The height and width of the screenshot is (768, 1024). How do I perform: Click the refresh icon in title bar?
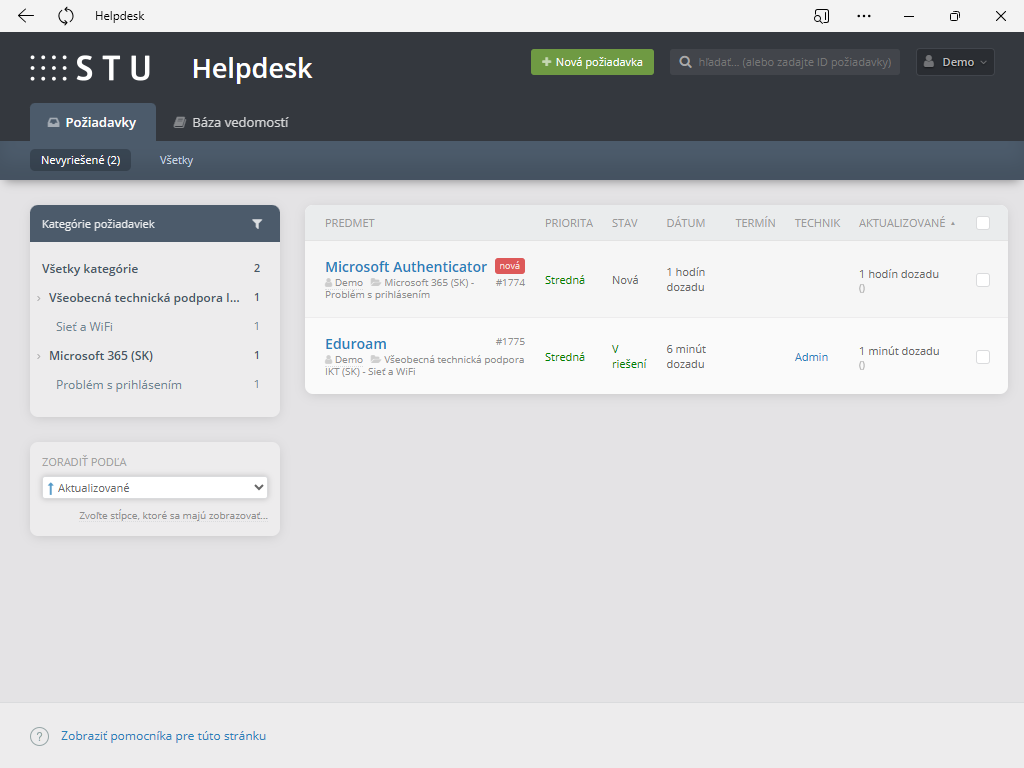tap(66, 16)
